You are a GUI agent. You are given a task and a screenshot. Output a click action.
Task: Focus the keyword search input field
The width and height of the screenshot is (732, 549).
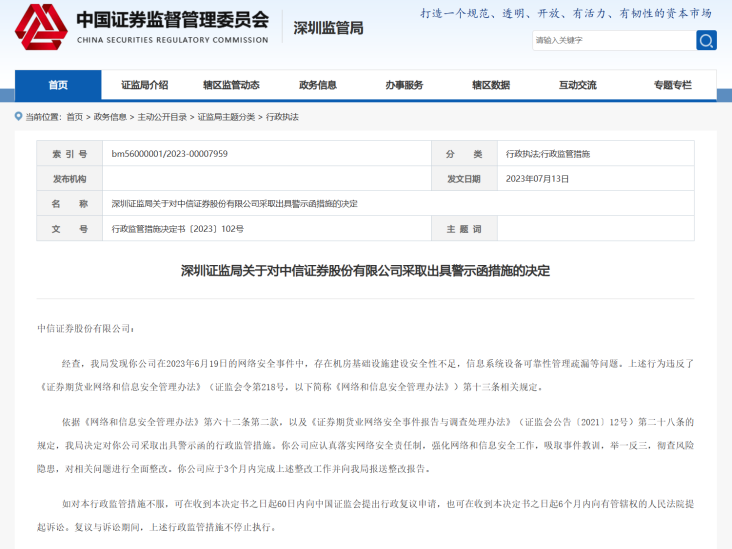614,41
